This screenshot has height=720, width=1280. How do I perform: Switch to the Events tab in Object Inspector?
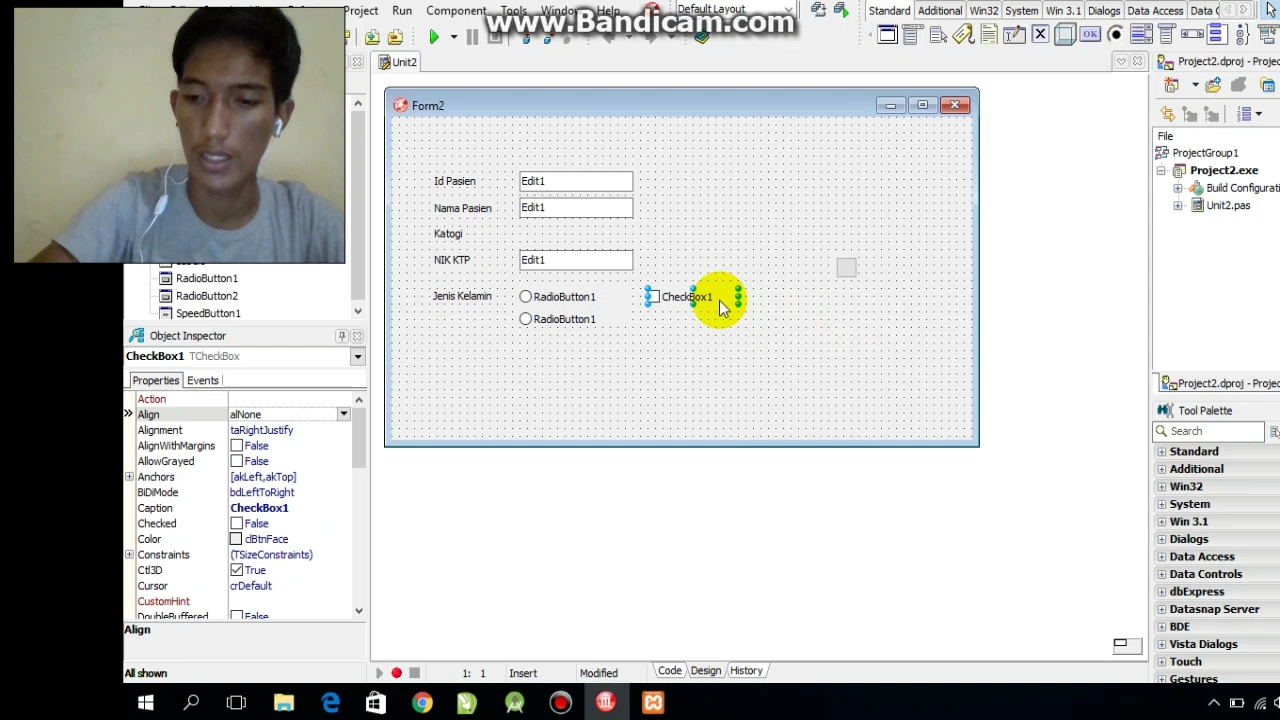(x=203, y=380)
